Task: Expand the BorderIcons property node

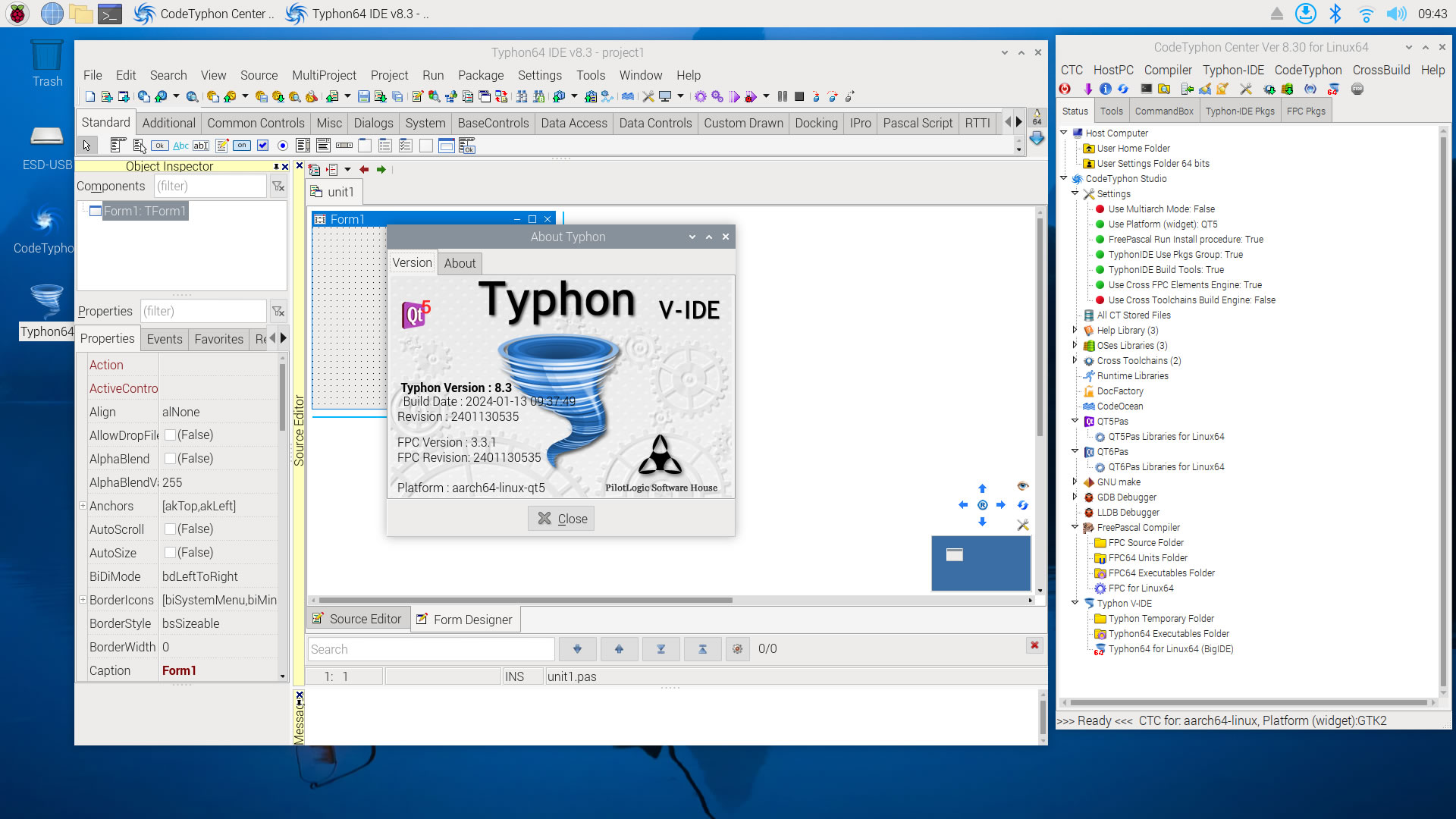Action: 83,600
